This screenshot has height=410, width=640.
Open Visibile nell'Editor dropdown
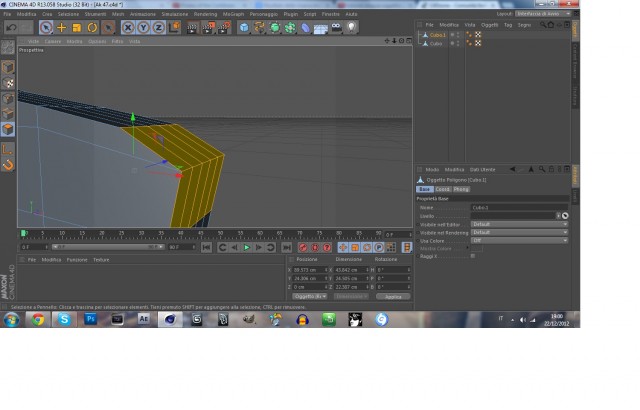tap(519, 224)
